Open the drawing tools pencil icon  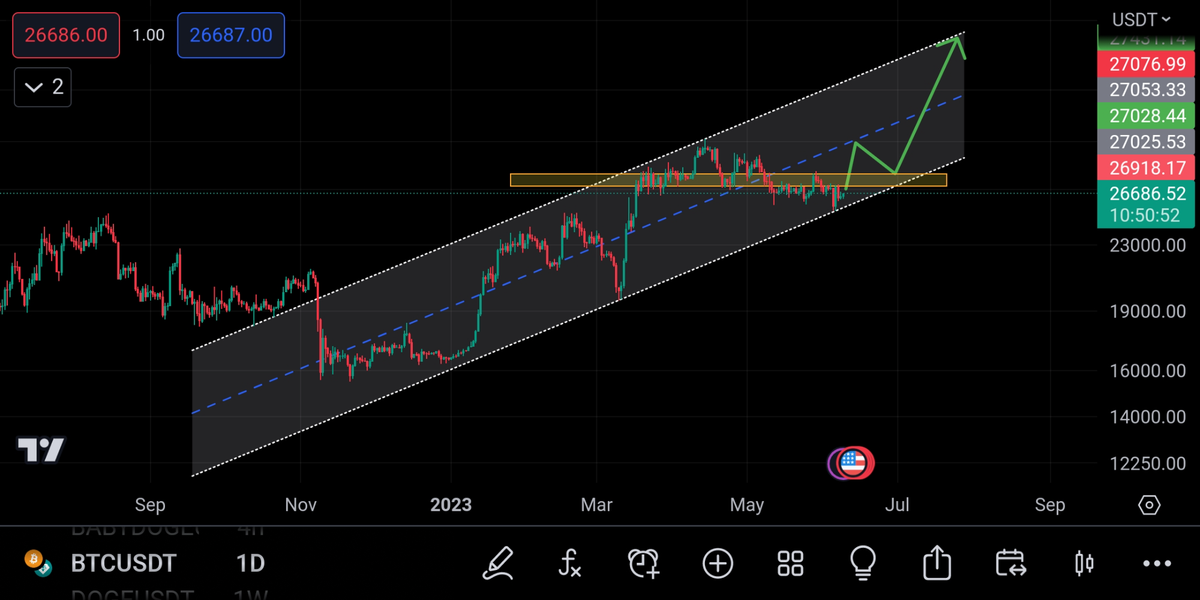(498, 564)
